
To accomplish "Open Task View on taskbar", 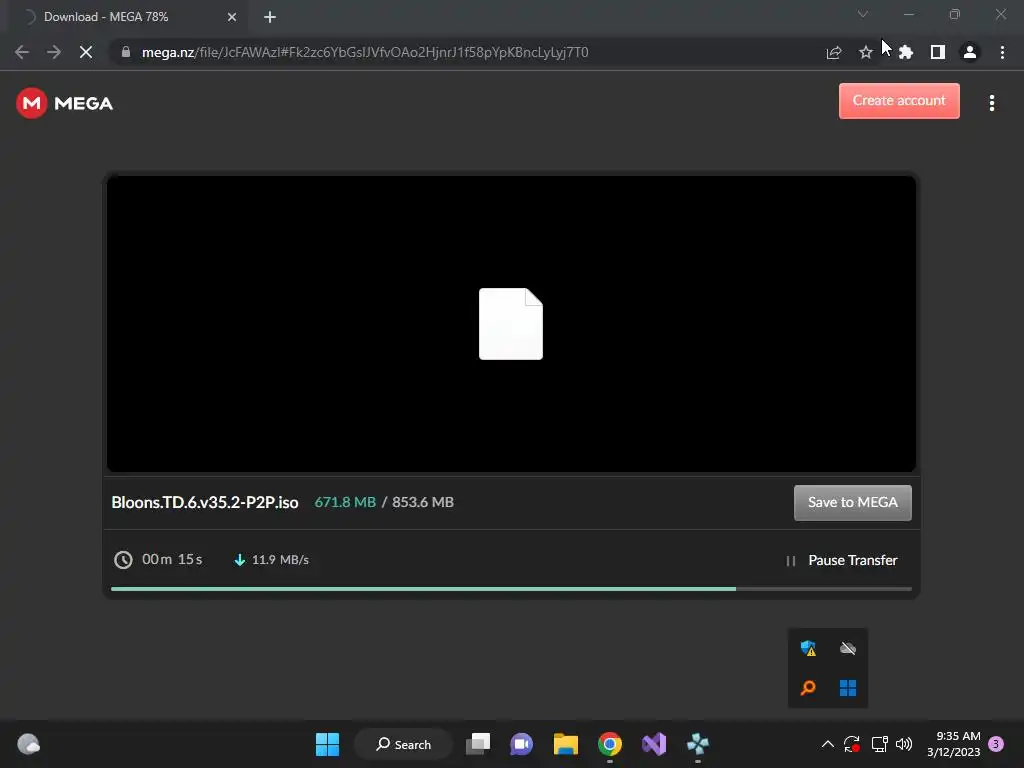I will pos(478,744).
